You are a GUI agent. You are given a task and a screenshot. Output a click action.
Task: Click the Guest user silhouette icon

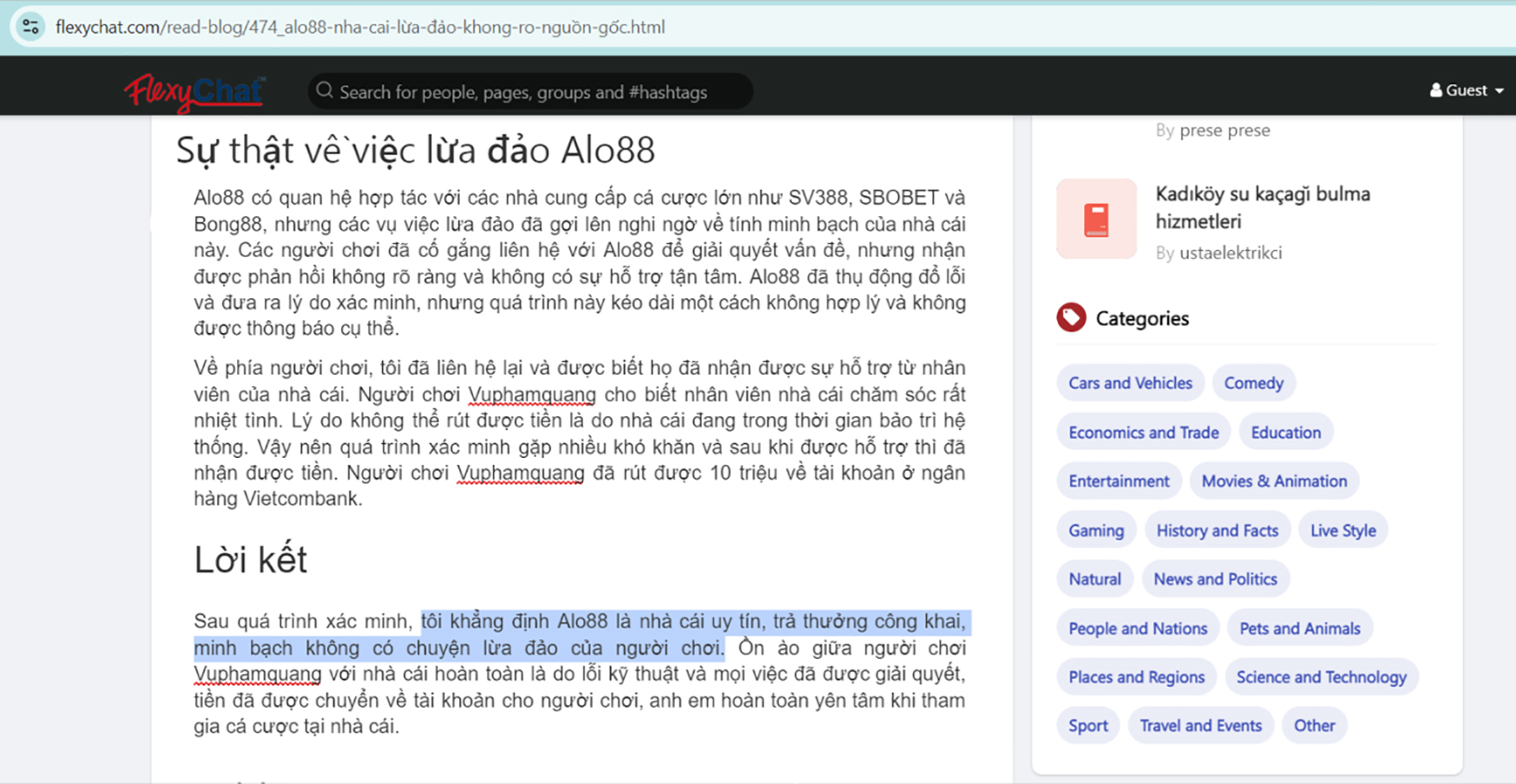click(1436, 90)
